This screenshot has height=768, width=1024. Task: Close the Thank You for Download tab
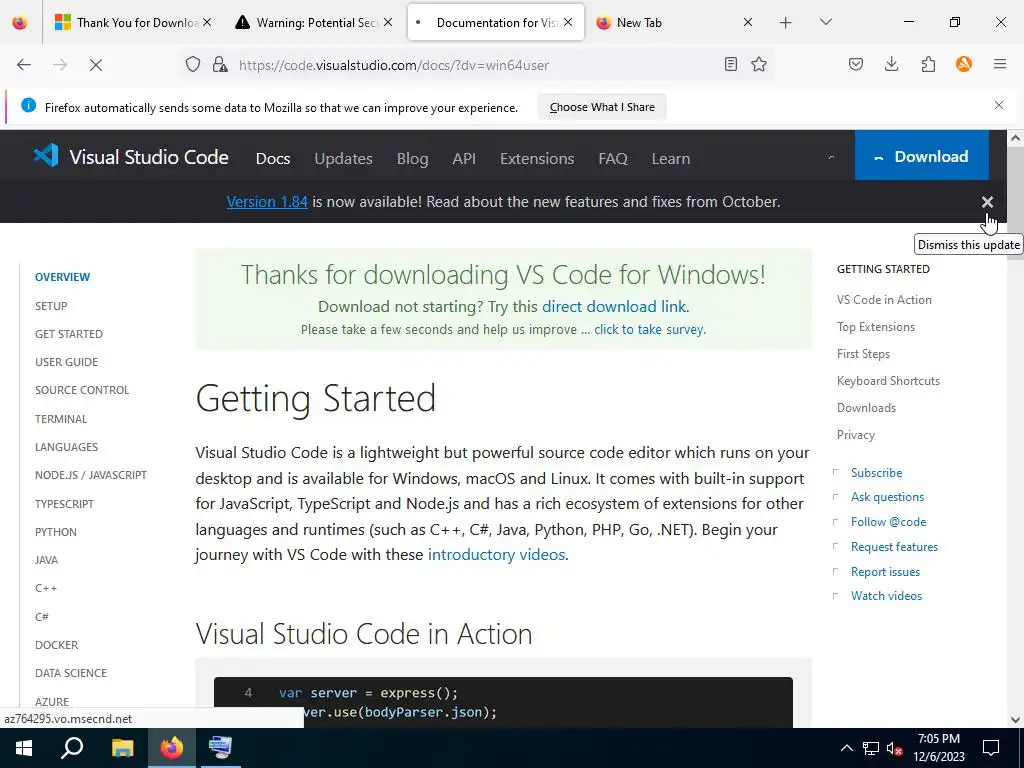[x=207, y=22]
